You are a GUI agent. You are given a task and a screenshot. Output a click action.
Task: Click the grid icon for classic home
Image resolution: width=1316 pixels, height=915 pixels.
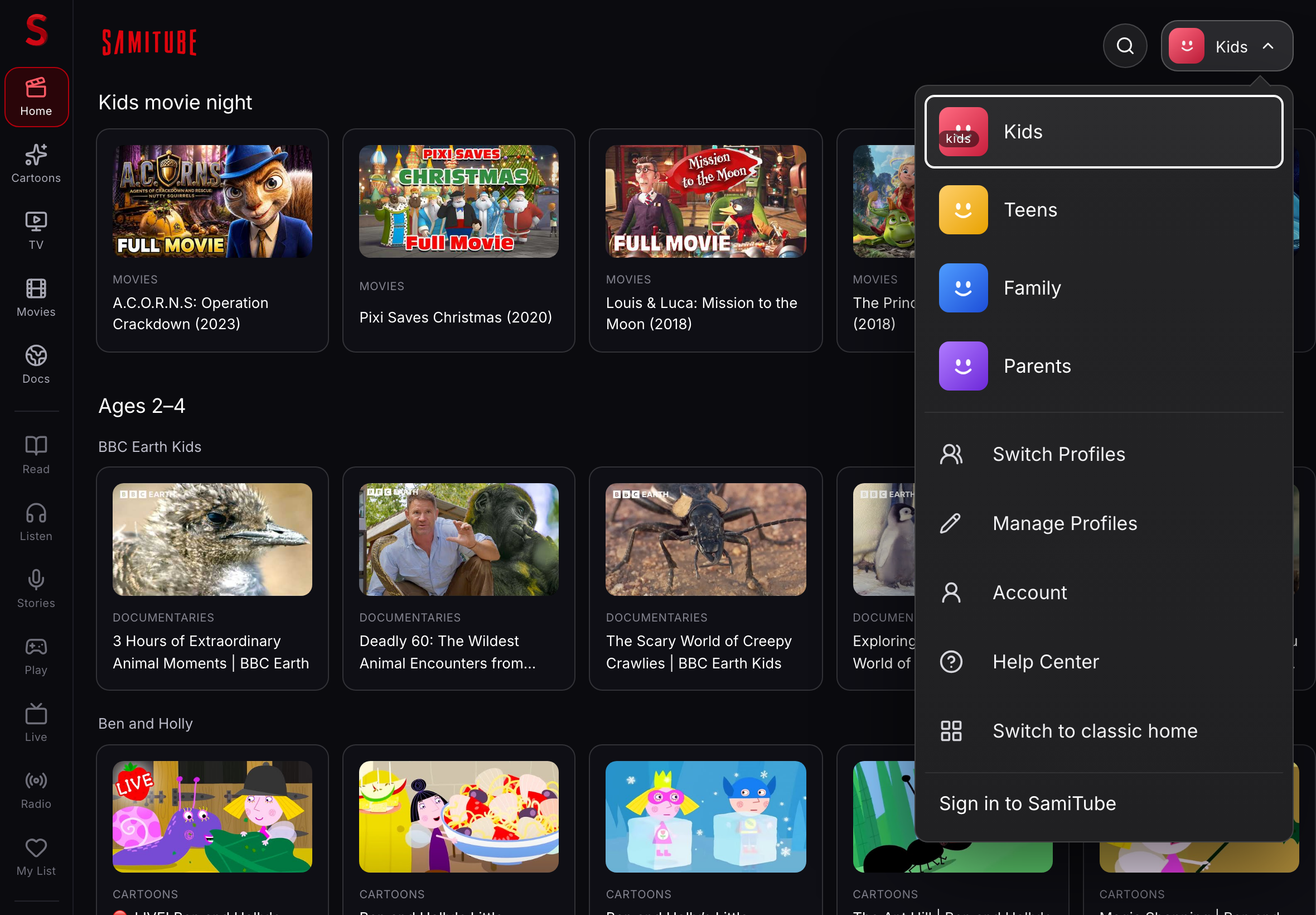tap(951, 731)
